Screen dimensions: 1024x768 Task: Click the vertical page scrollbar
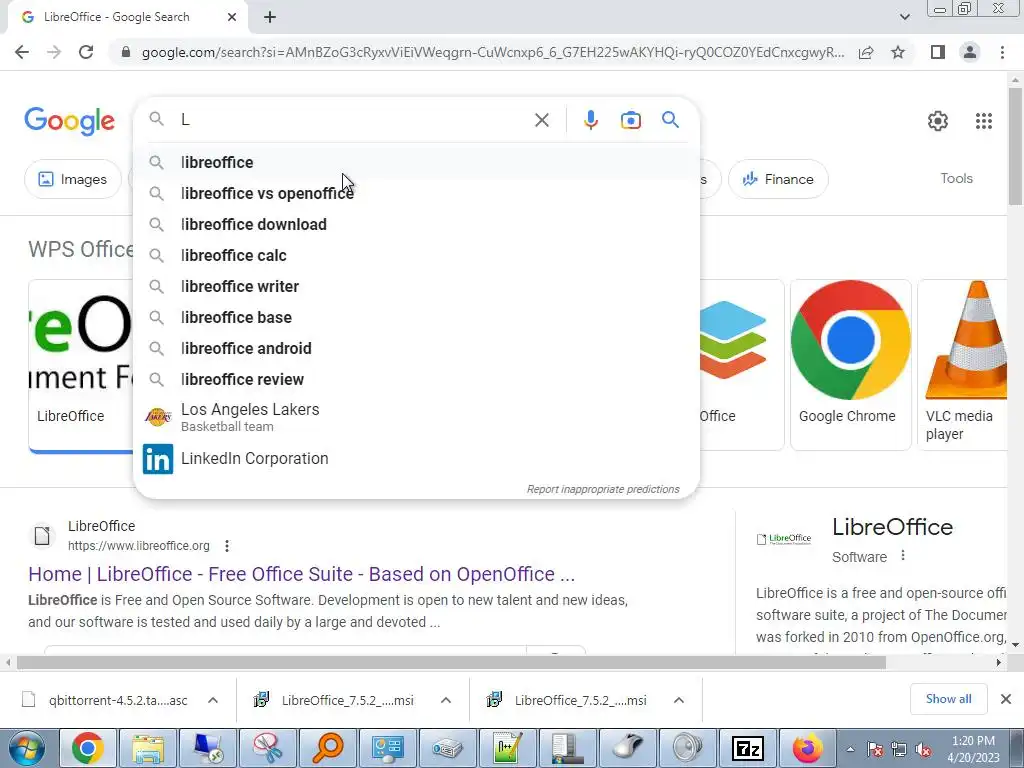(x=1015, y=145)
